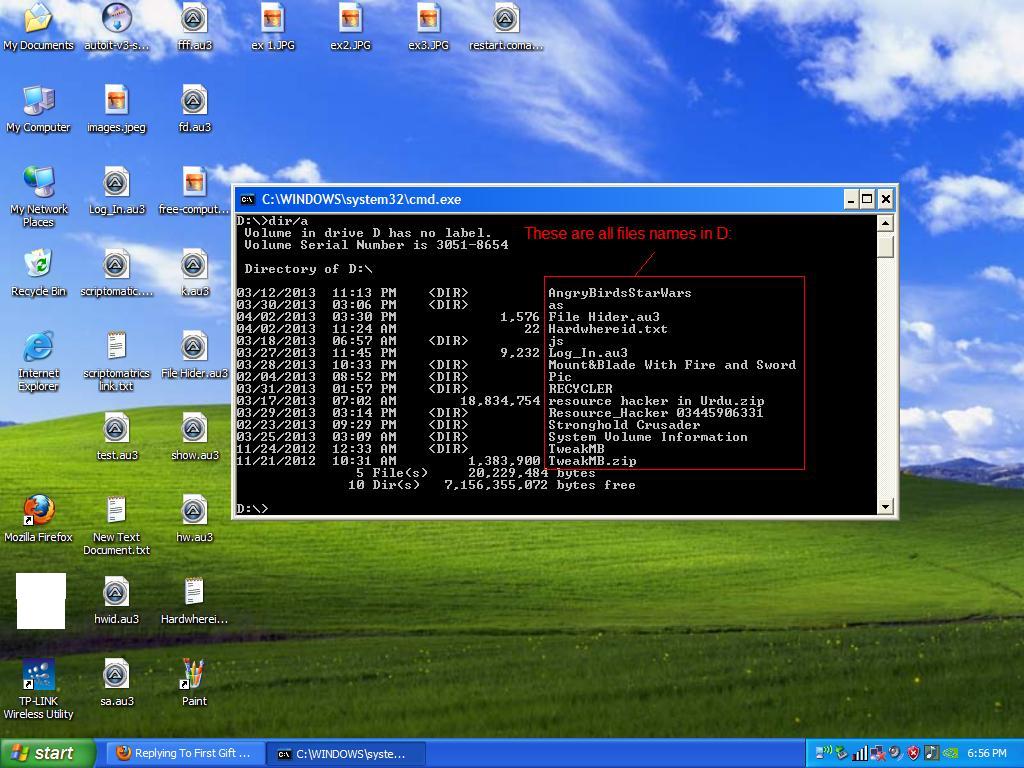This screenshot has width=1024, height=768.
Task: Click the cmd scrollbar up arrow
Action: pyautogui.click(x=885, y=223)
